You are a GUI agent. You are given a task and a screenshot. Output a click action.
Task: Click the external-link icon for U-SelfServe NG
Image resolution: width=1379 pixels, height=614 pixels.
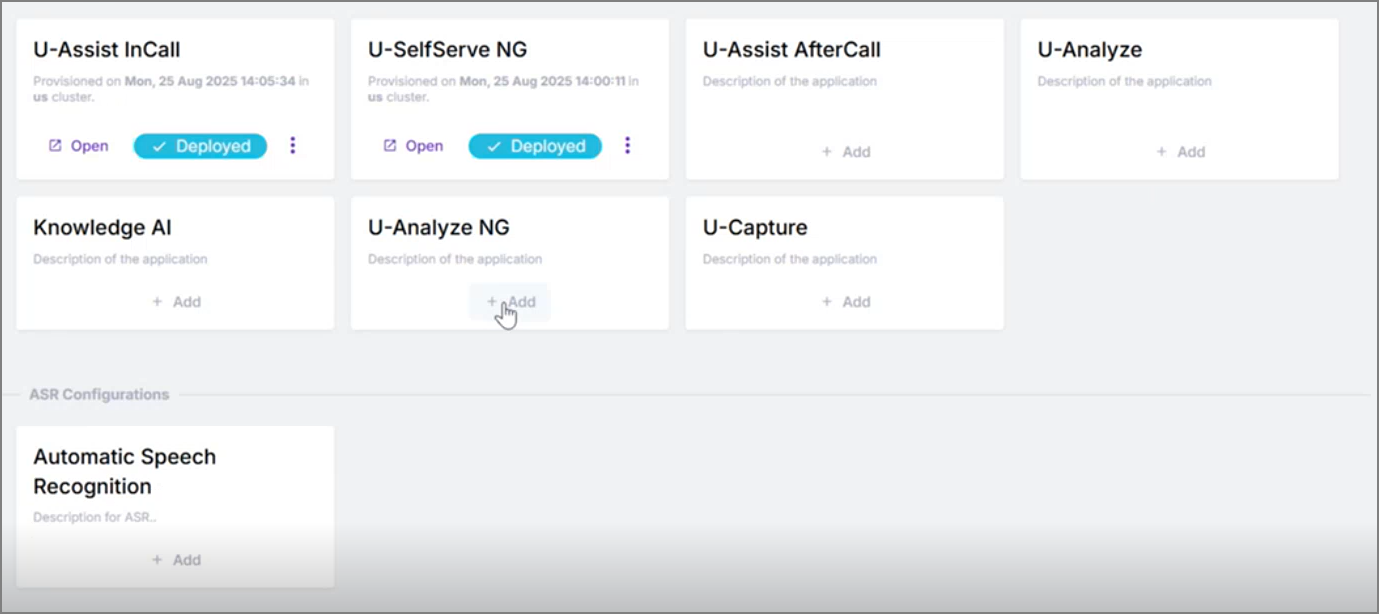tap(390, 146)
